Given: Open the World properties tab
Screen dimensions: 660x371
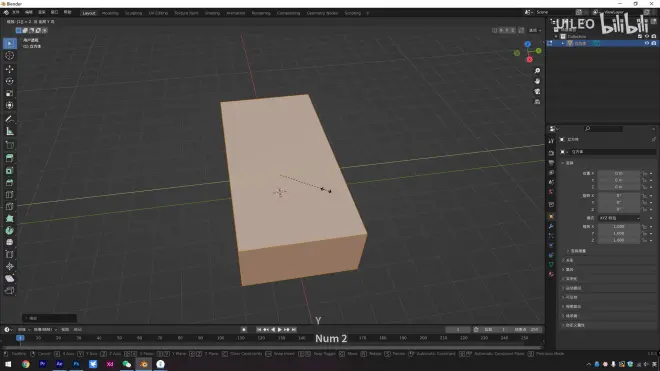Looking at the screenshot, I should pyautogui.click(x=551, y=192).
